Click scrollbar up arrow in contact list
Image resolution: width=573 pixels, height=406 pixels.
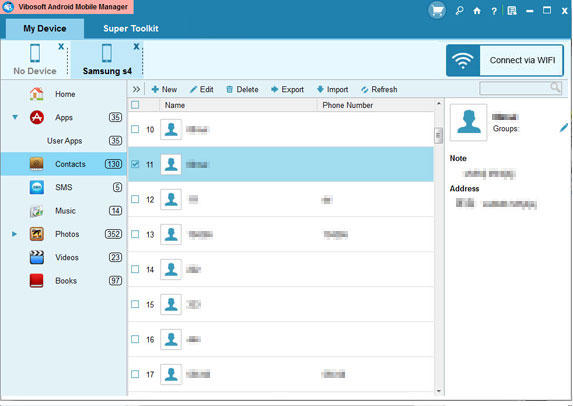pos(439,104)
